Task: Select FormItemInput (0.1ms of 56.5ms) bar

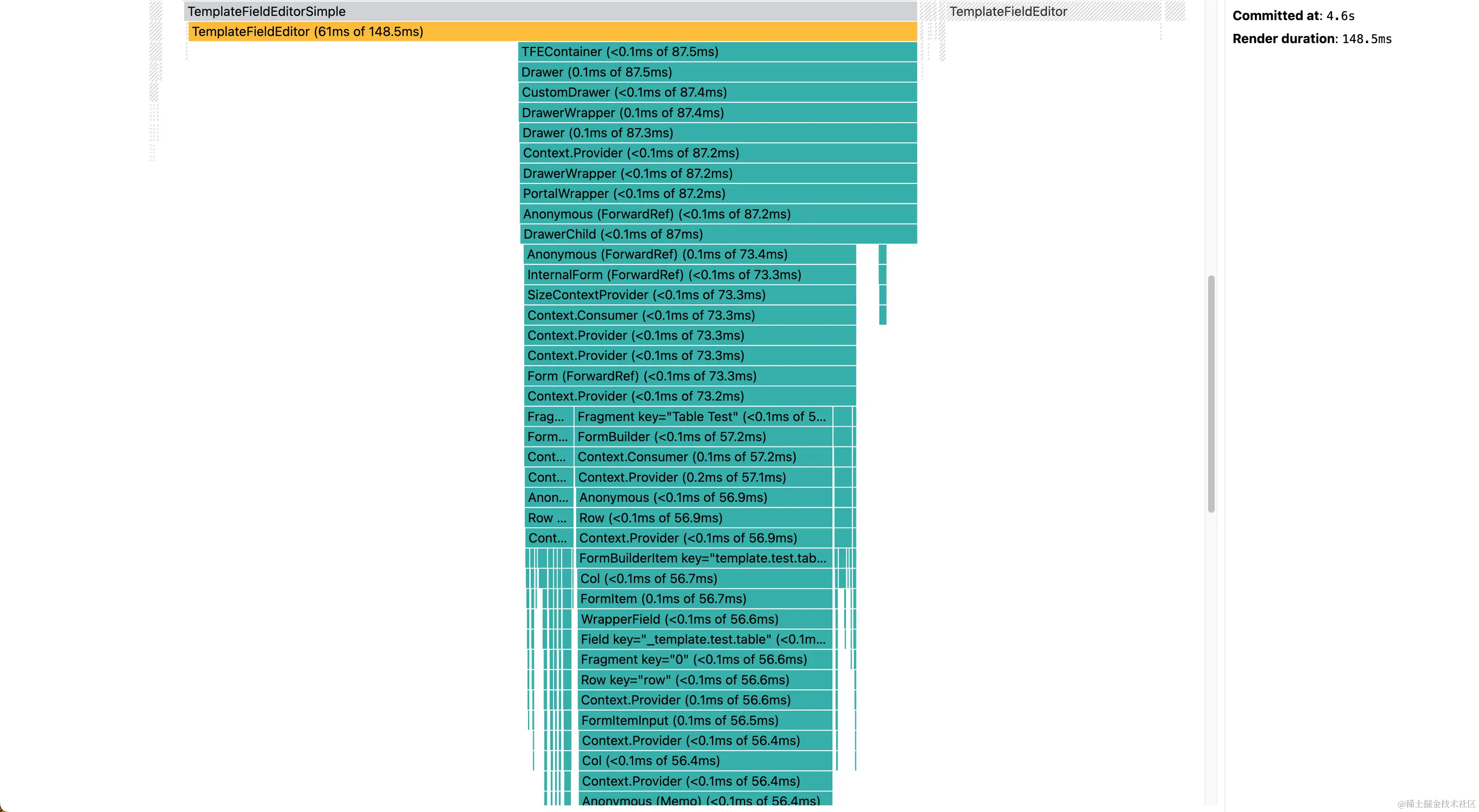Action: pos(705,720)
